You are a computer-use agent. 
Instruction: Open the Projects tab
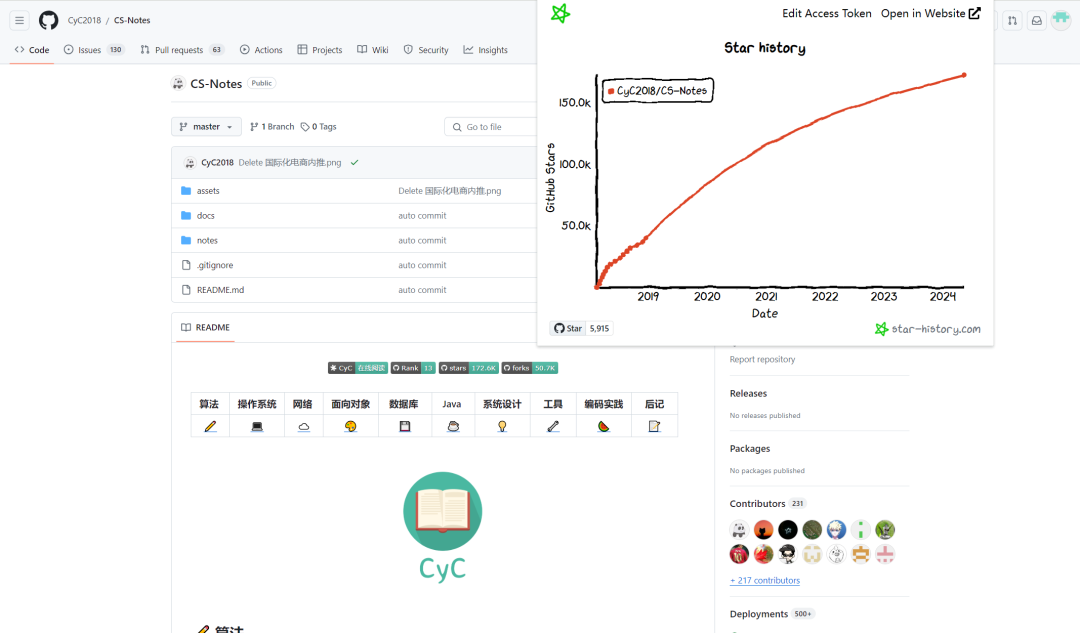(x=320, y=50)
